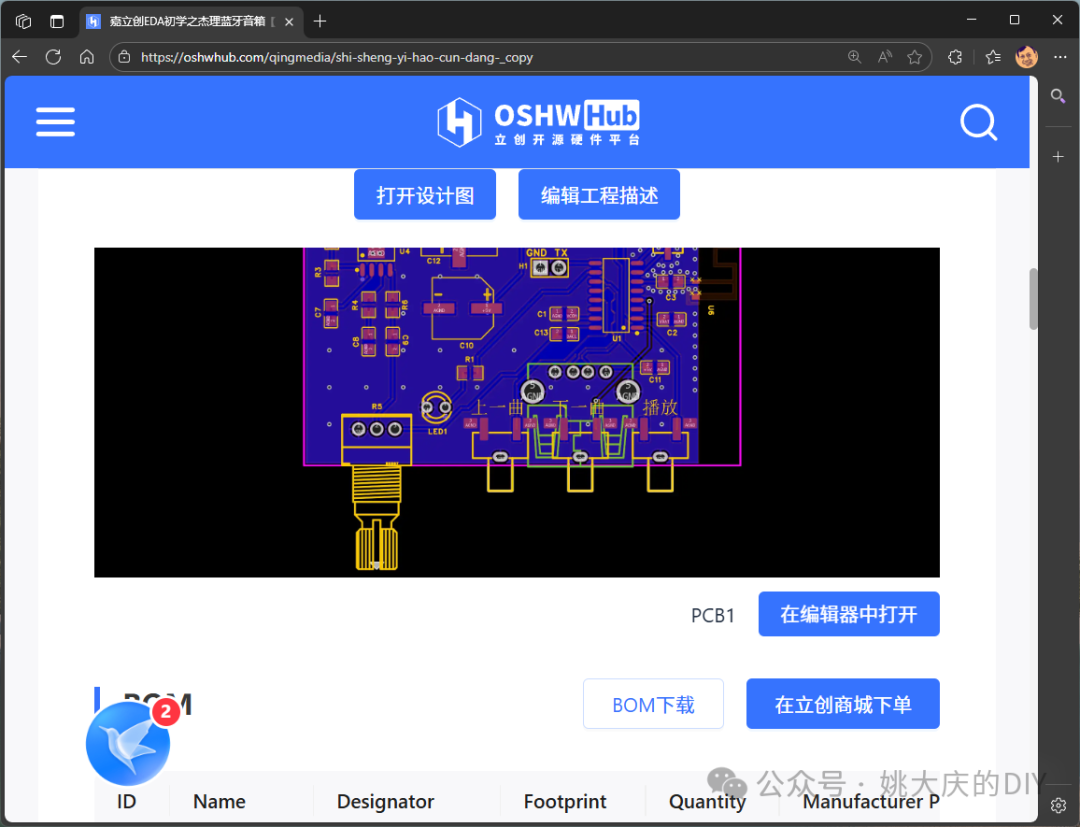Click the ID column header
1080x827 pixels.
coord(127,802)
